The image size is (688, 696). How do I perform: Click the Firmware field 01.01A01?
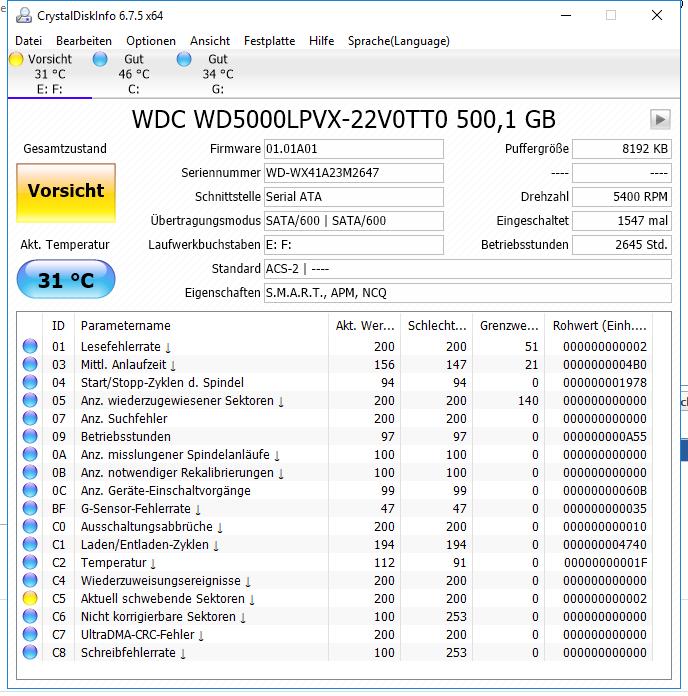(x=354, y=149)
